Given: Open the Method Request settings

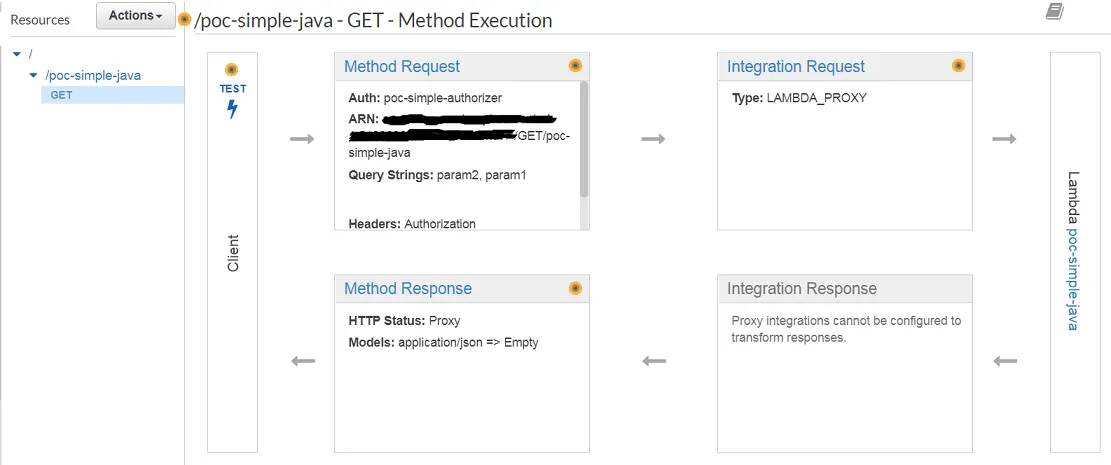Looking at the screenshot, I should [402, 67].
